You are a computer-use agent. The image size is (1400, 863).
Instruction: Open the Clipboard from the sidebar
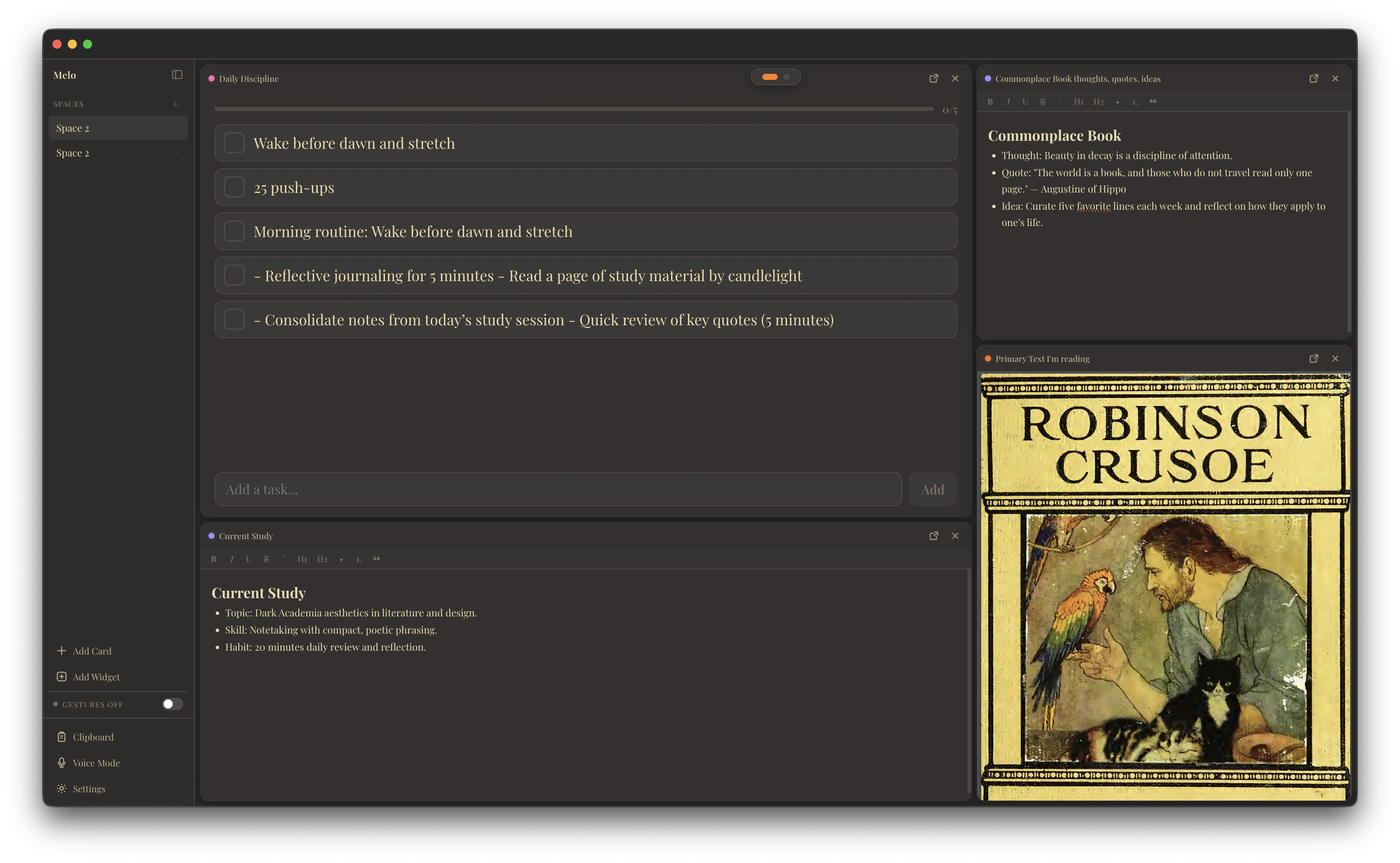(92, 737)
